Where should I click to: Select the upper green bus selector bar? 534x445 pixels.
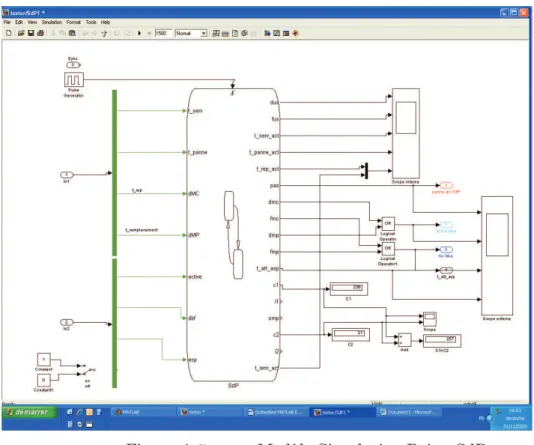[114, 173]
